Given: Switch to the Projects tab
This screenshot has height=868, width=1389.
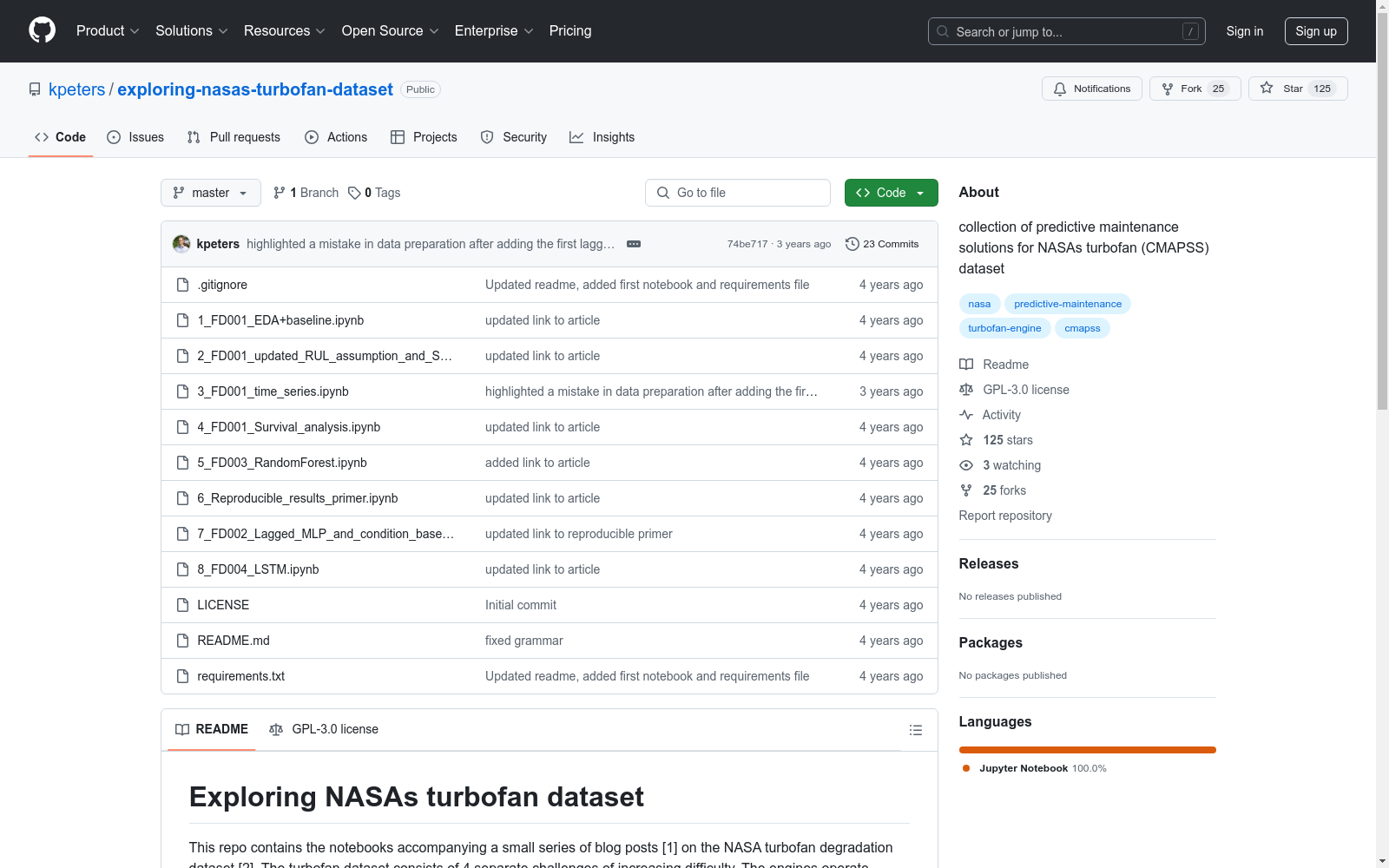Looking at the screenshot, I should coord(424,137).
